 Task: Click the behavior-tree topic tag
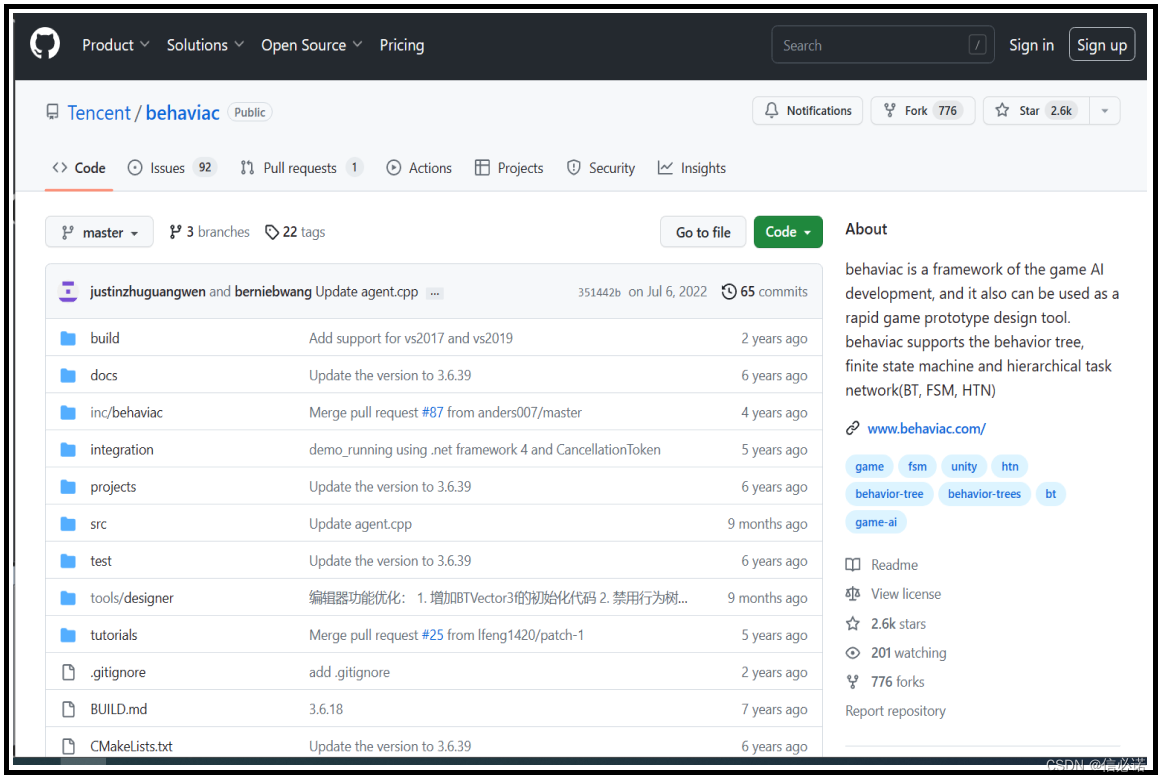(x=889, y=494)
